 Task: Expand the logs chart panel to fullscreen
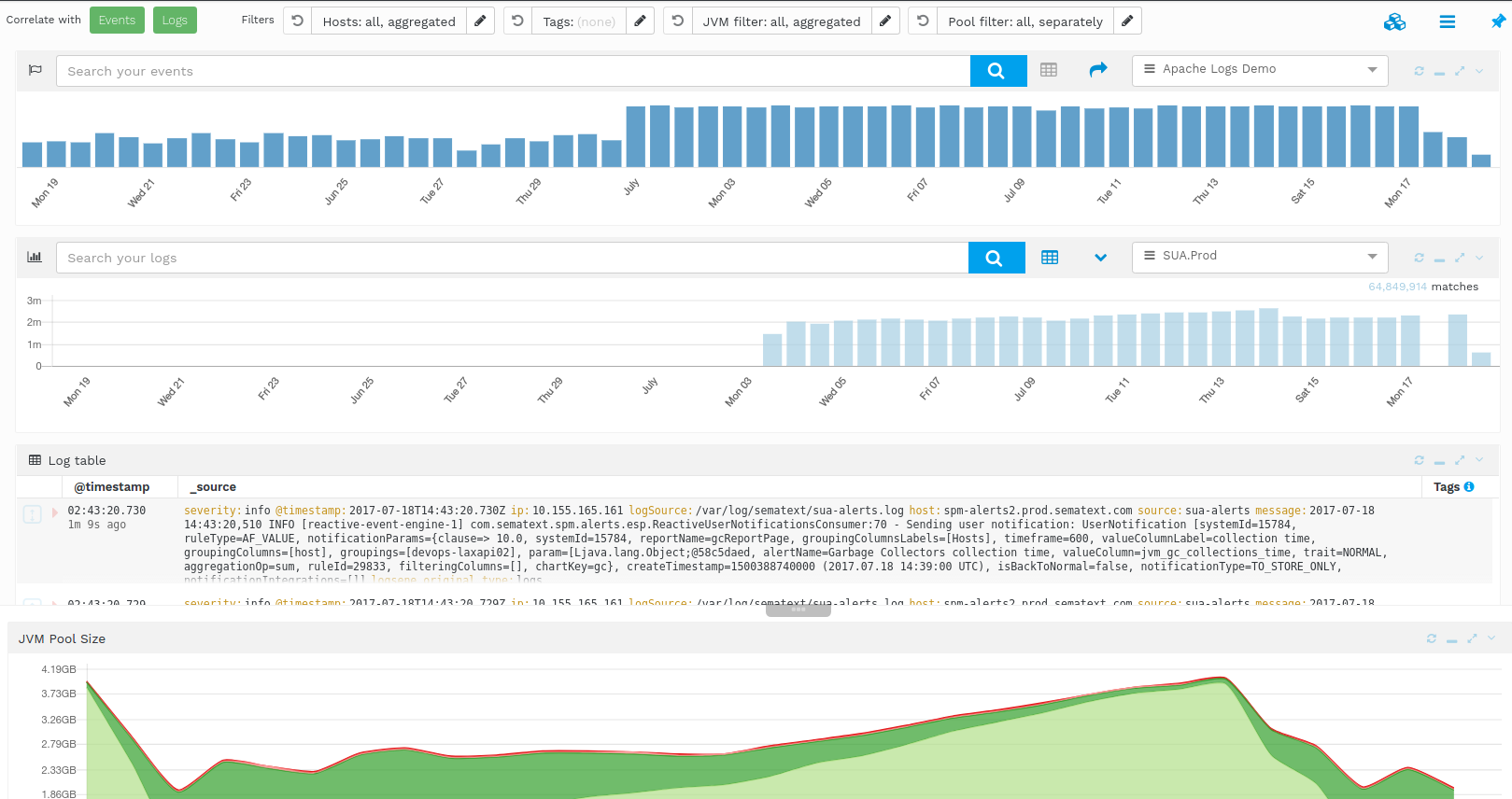point(1460,258)
